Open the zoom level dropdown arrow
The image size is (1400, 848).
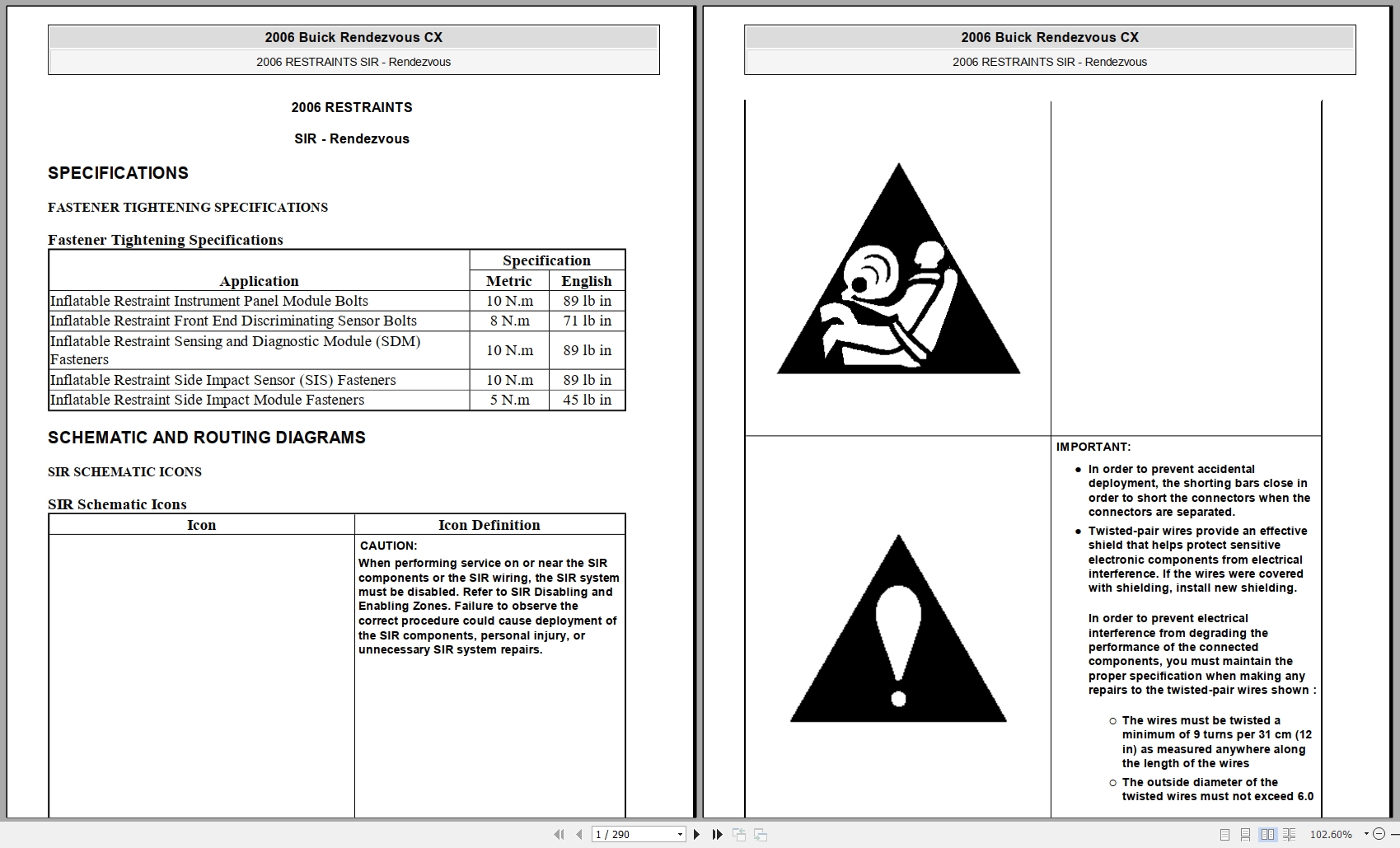(x=1366, y=835)
